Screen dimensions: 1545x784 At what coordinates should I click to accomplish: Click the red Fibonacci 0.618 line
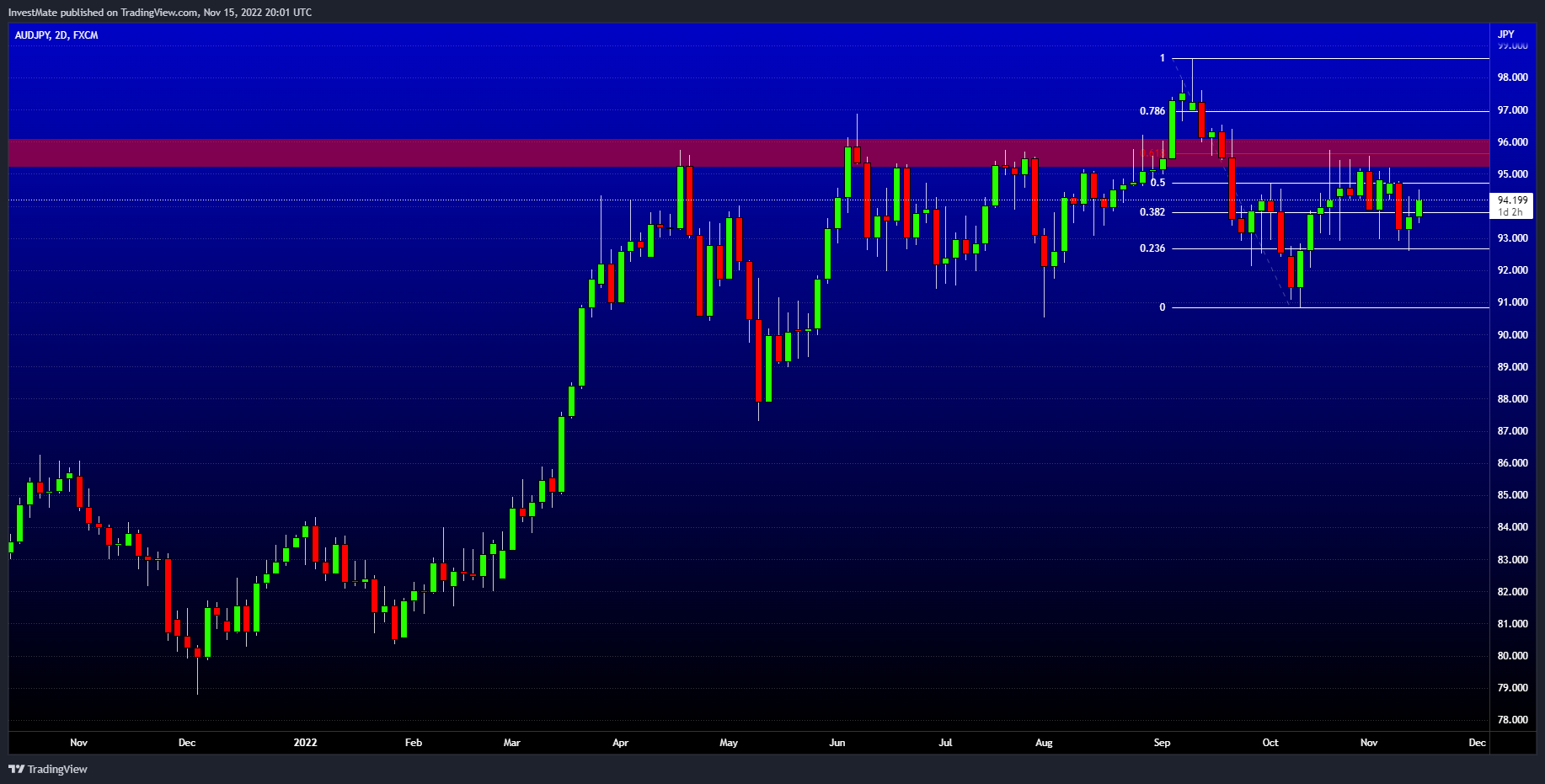pyautogui.click(x=1331, y=154)
